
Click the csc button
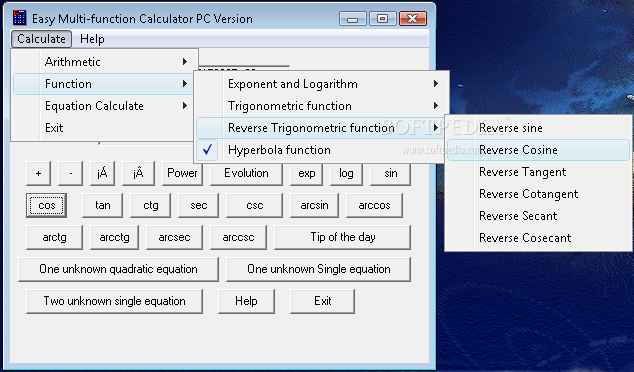(254, 205)
